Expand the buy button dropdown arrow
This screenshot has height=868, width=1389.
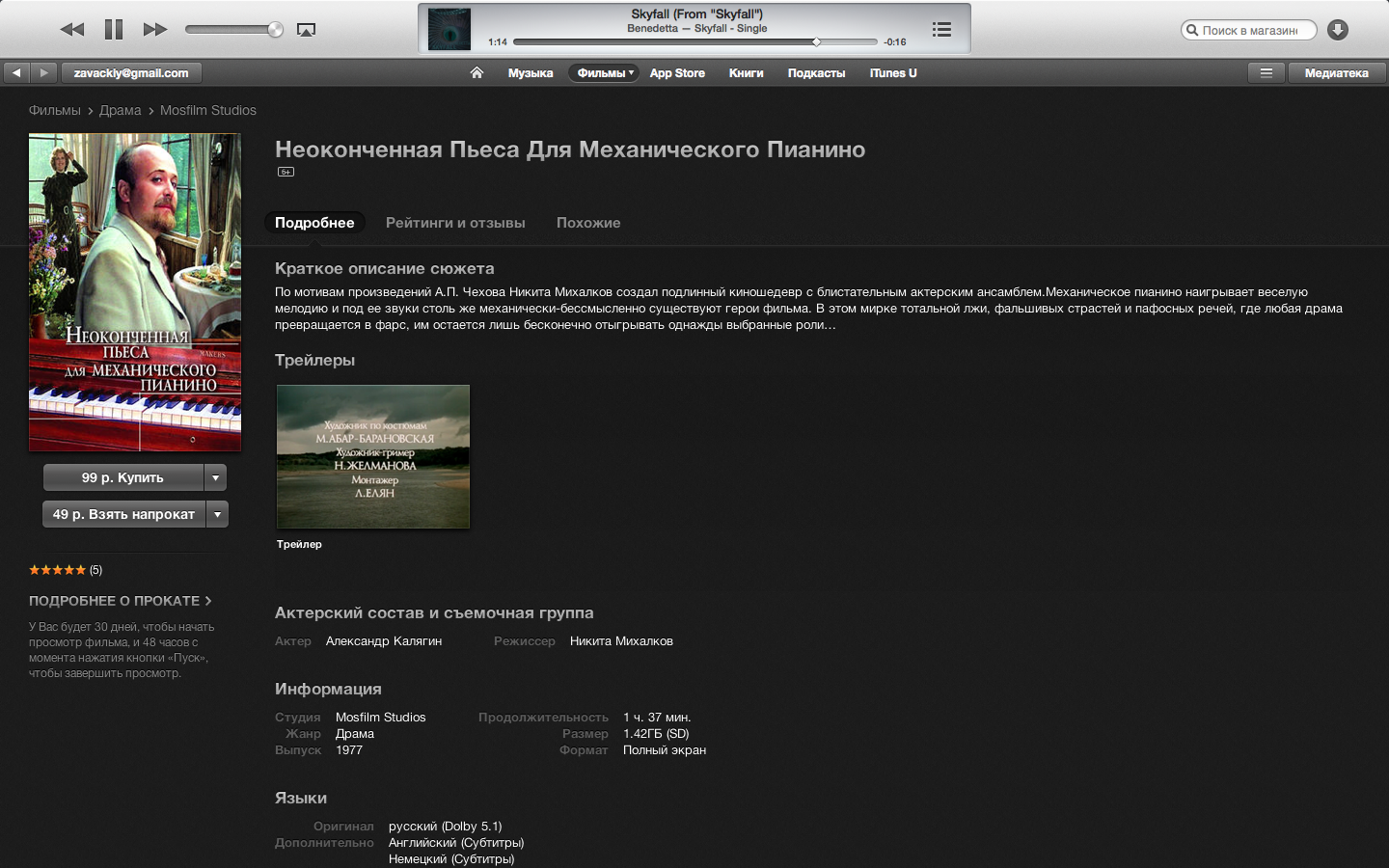point(216,477)
